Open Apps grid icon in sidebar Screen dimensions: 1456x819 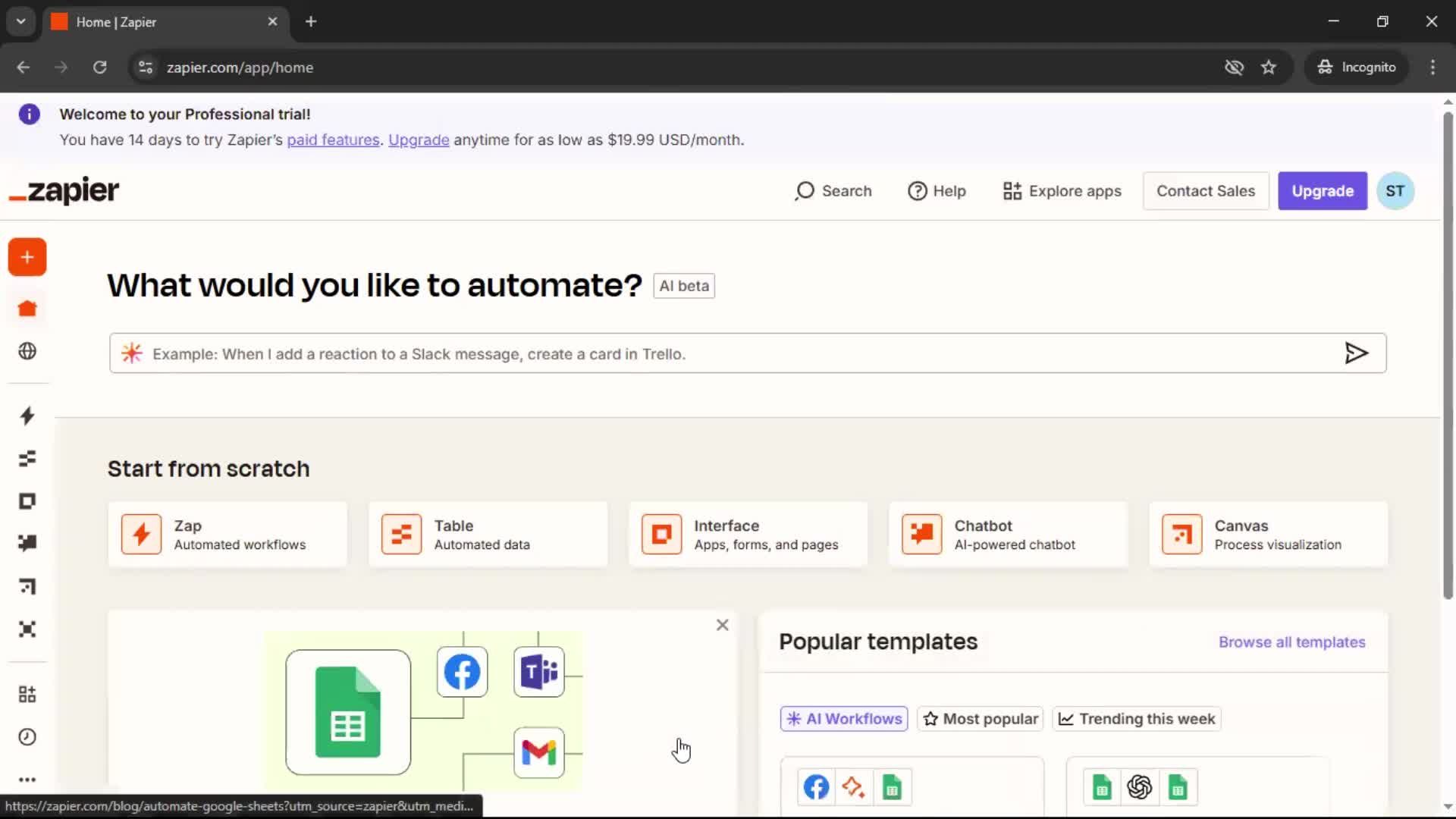[x=27, y=694]
